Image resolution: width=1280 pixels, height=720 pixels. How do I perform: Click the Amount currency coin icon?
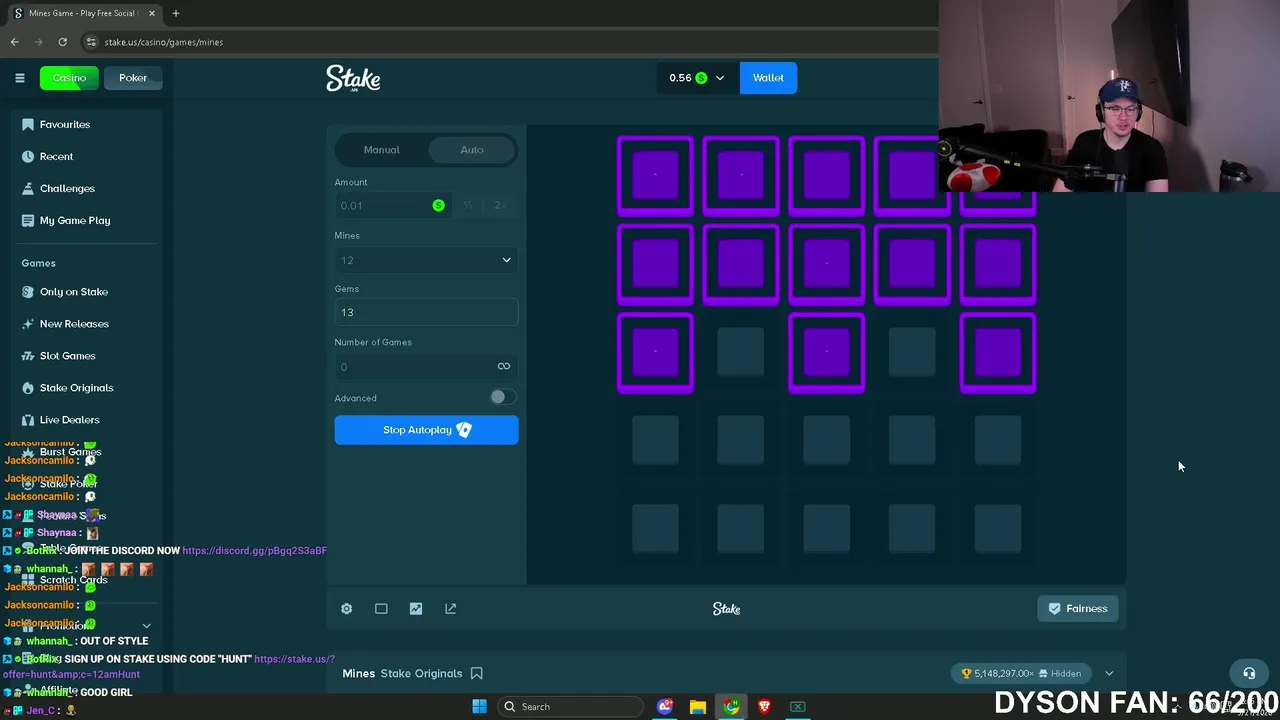pos(438,205)
